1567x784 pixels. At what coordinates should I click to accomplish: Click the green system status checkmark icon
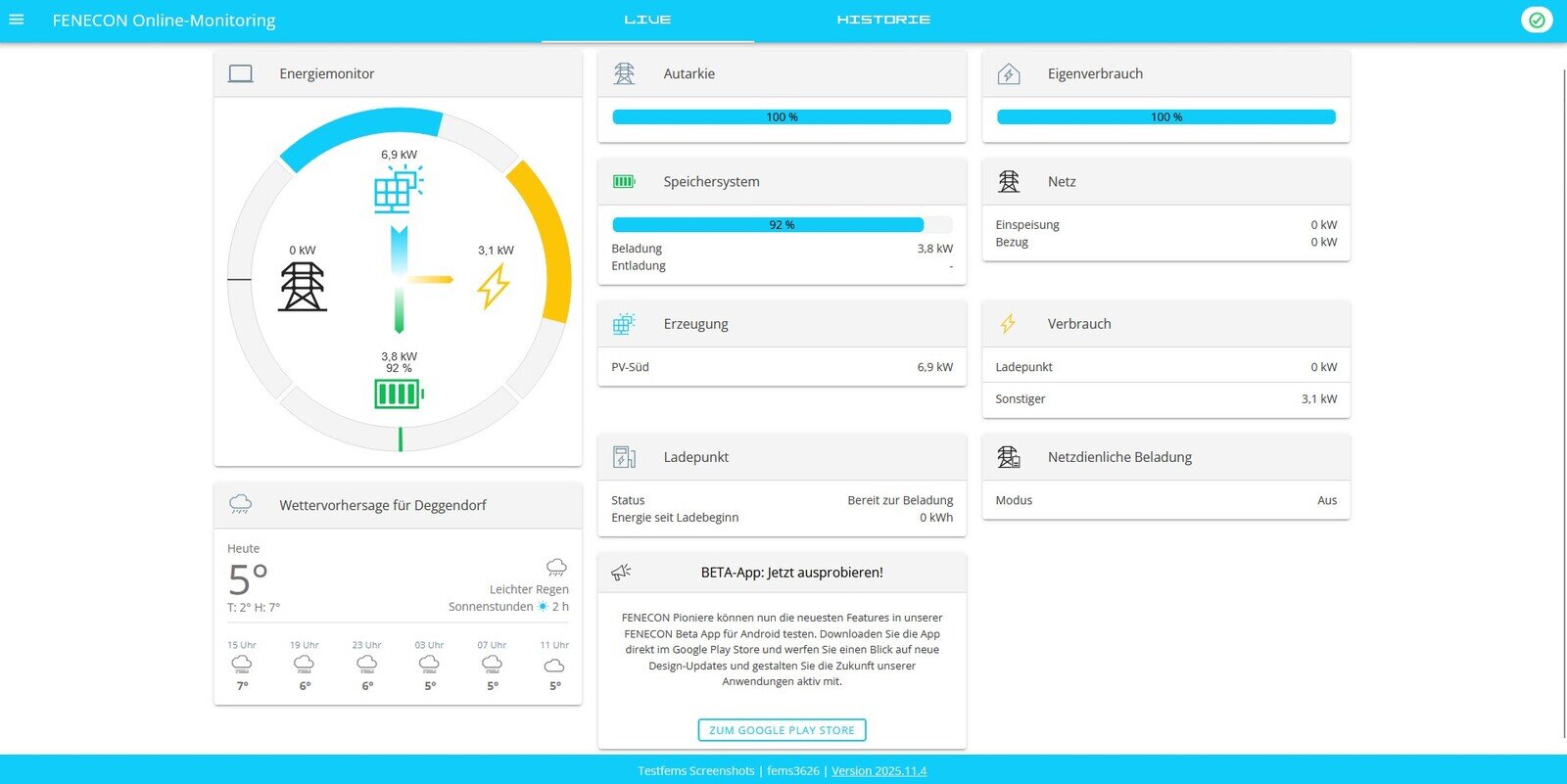click(1536, 20)
